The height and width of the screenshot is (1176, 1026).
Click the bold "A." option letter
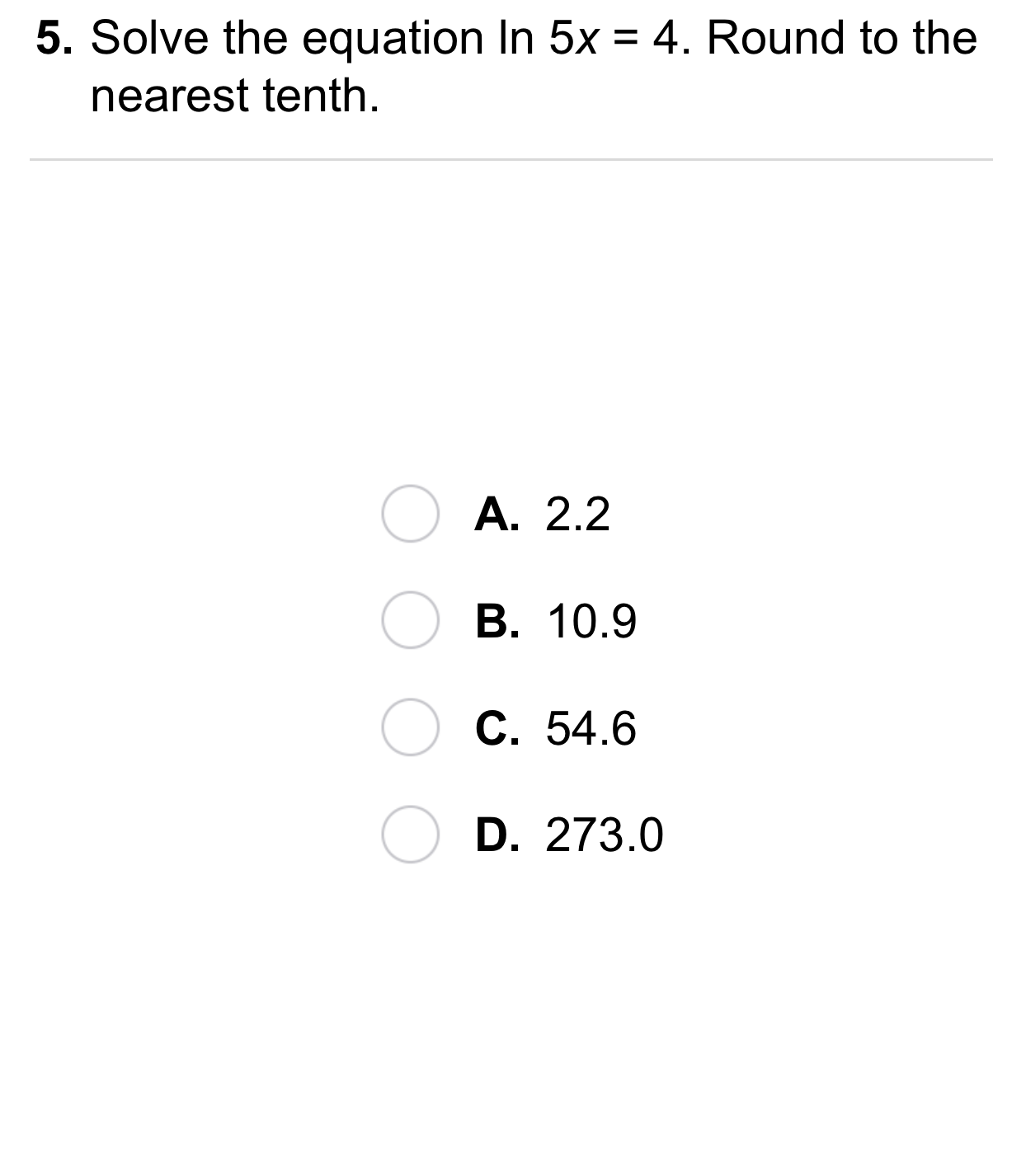coord(497,514)
